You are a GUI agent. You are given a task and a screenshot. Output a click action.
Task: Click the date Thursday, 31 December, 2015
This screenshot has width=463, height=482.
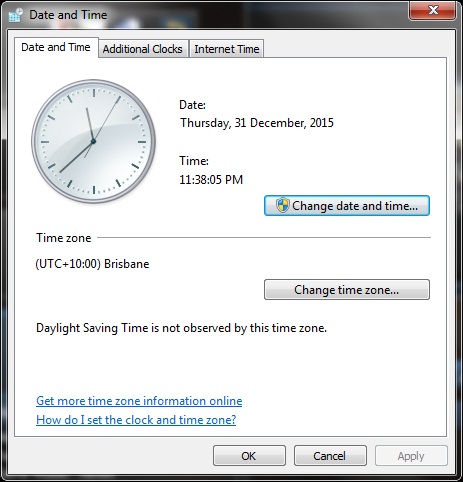(257, 123)
